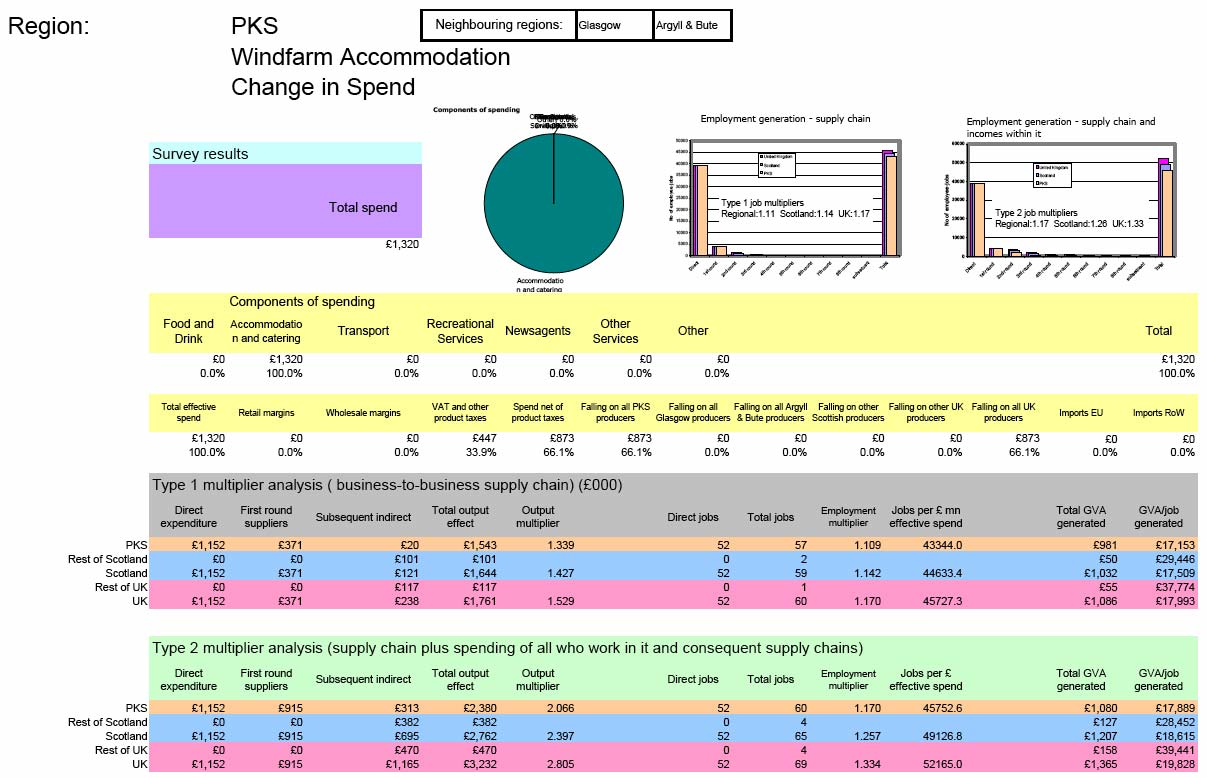1207x778 pixels.
Task: Select 'Falling on all Argyll & Bute producers' header
Action: 770,412
